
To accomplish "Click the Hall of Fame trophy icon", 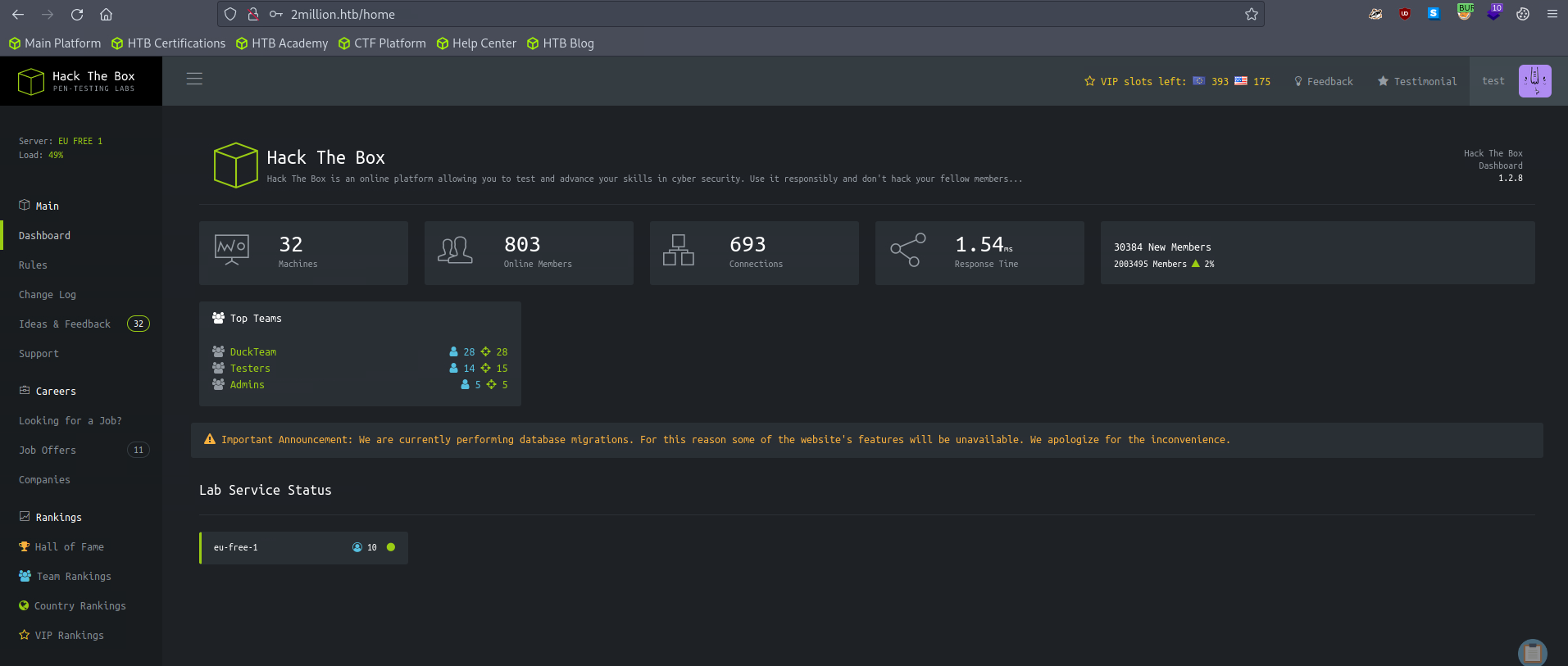I will (25, 546).
